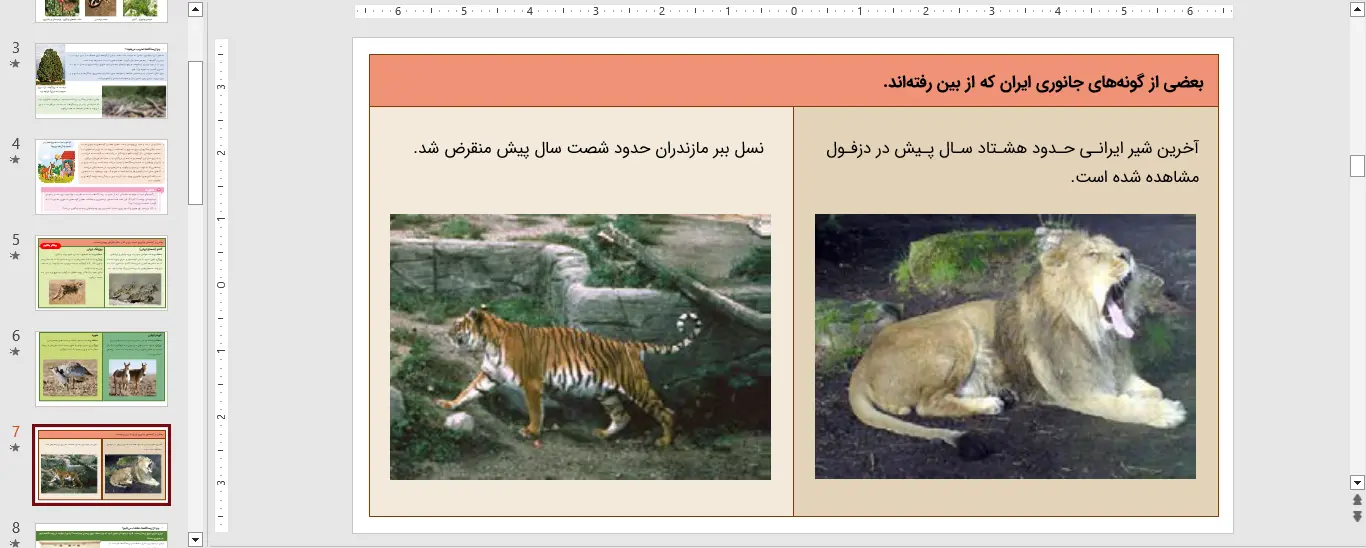Click slide number 4 label in panel
Image resolution: width=1366 pixels, height=548 pixels.
pyautogui.click(x=15, y=144)
